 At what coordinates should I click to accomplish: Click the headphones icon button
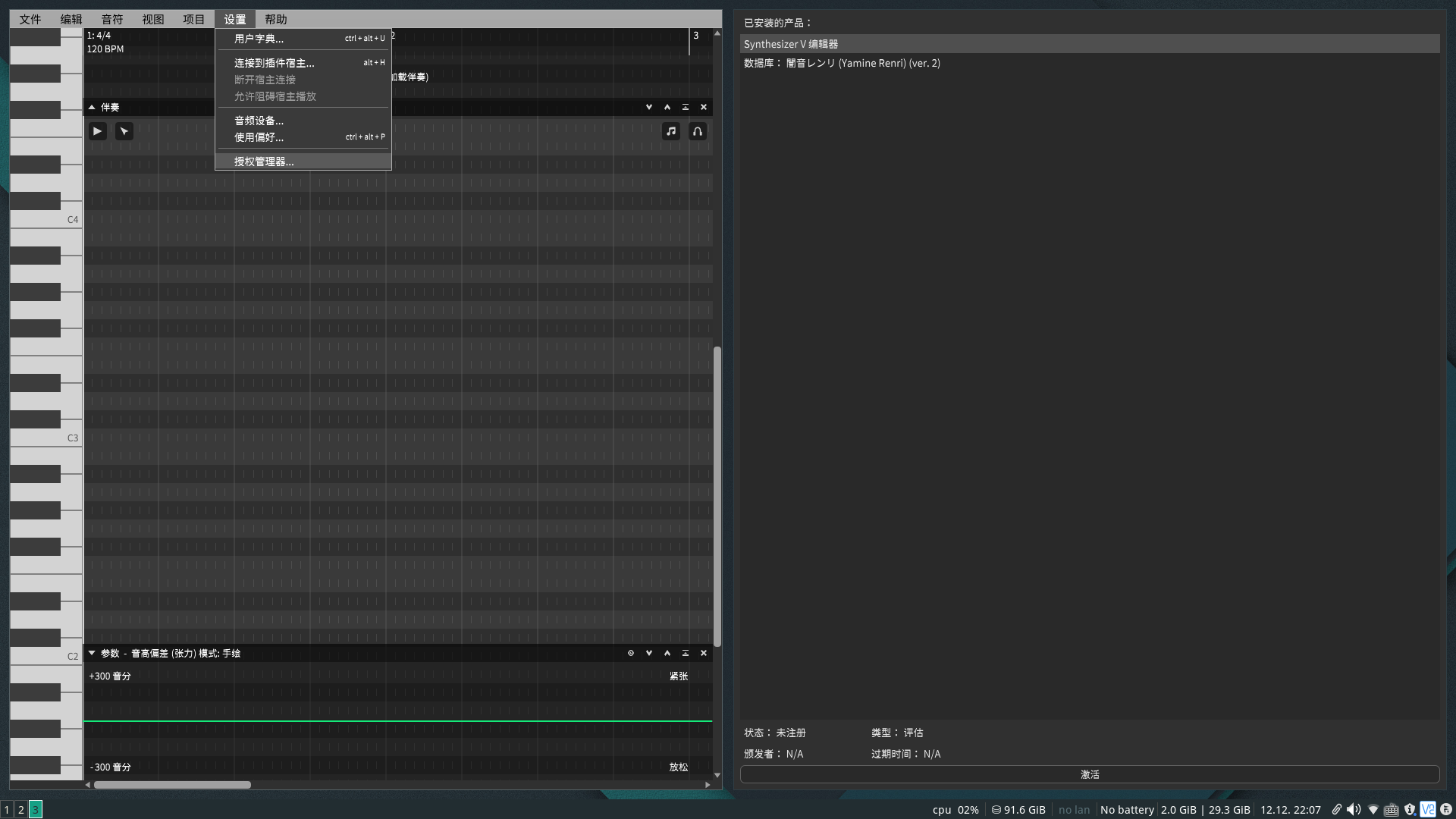point(697,131)
